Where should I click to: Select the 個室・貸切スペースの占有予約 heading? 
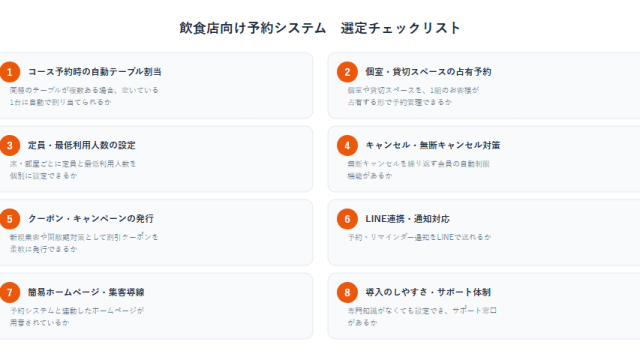(428, 72)
